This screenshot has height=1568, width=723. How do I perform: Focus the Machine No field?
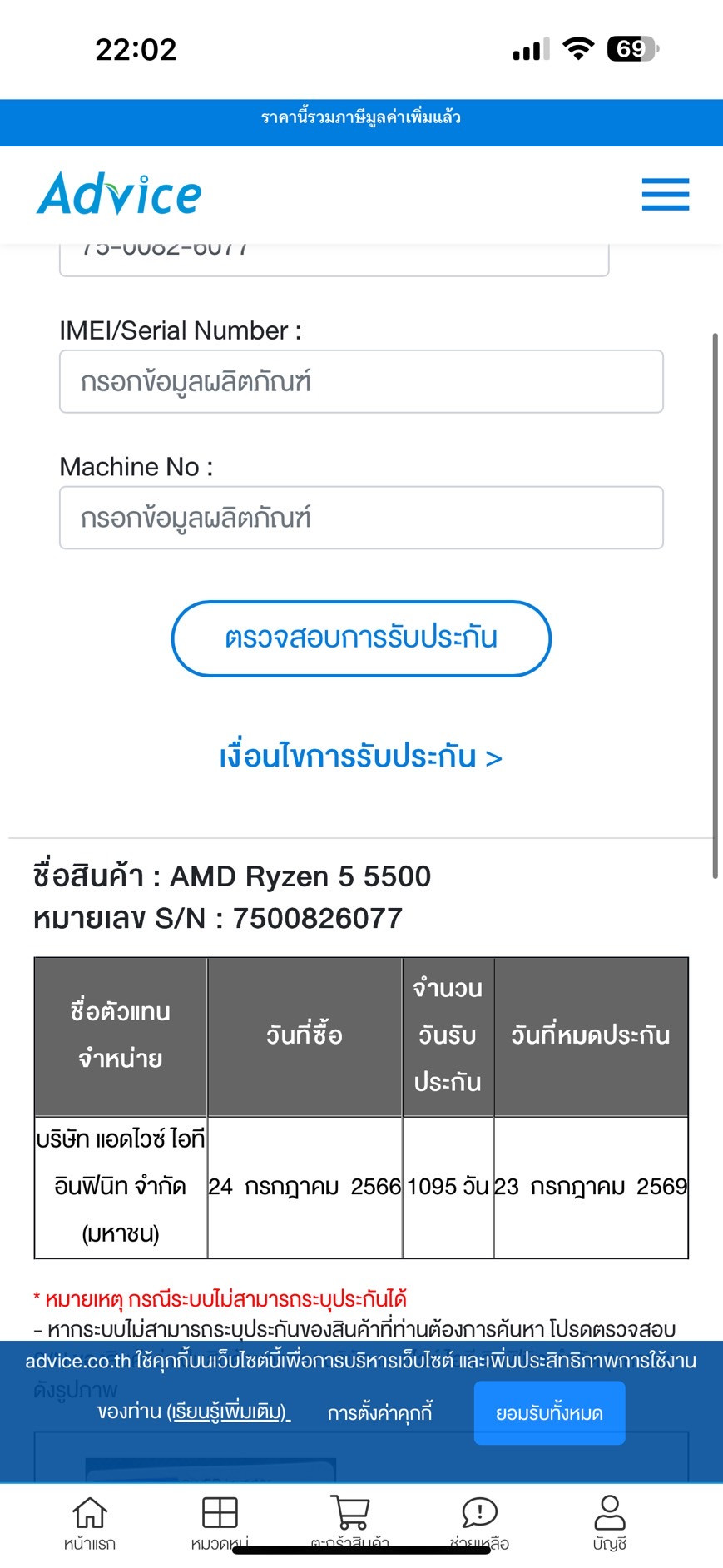[361, 518]
